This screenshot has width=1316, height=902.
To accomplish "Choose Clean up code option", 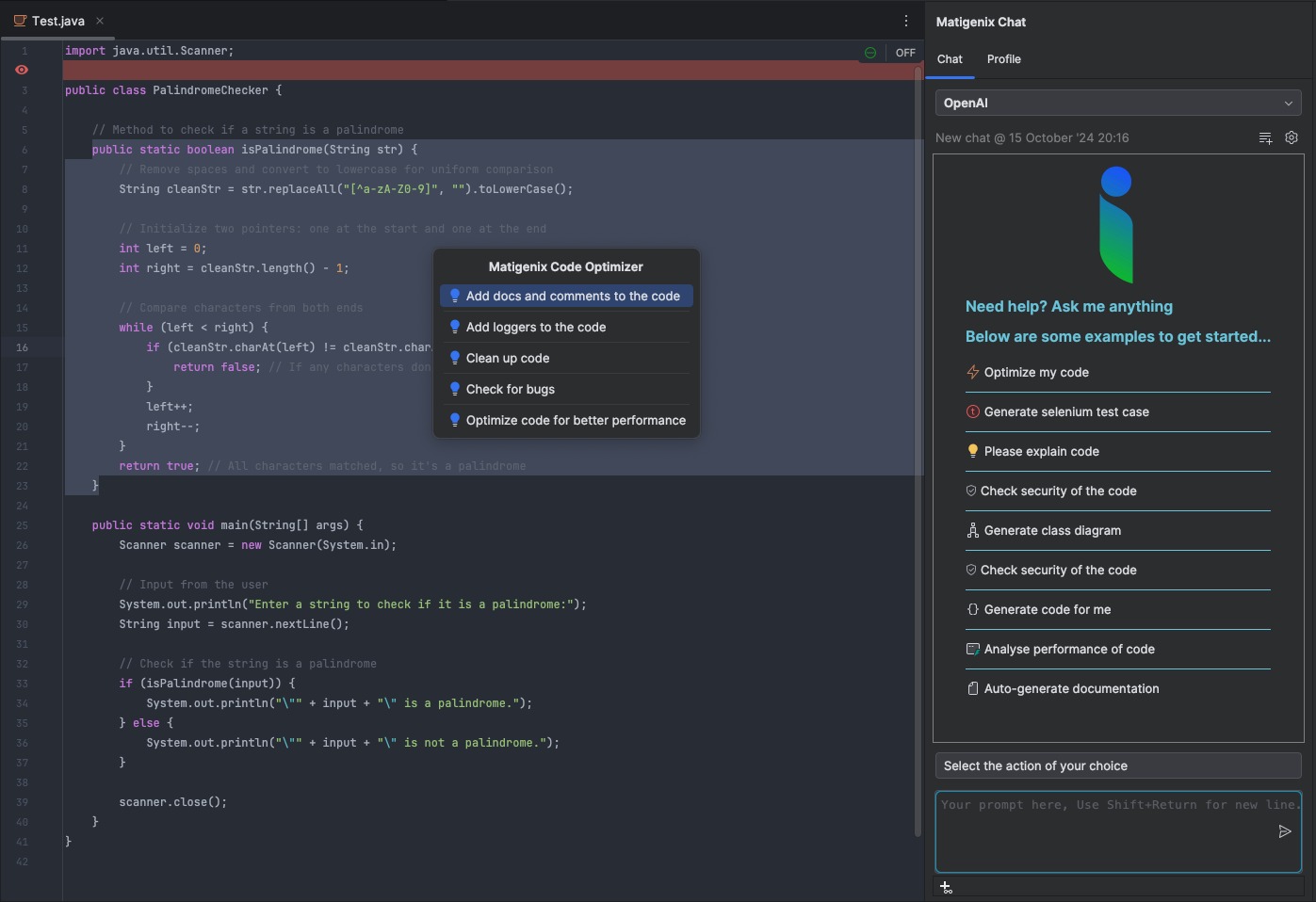I will point(566,358).
